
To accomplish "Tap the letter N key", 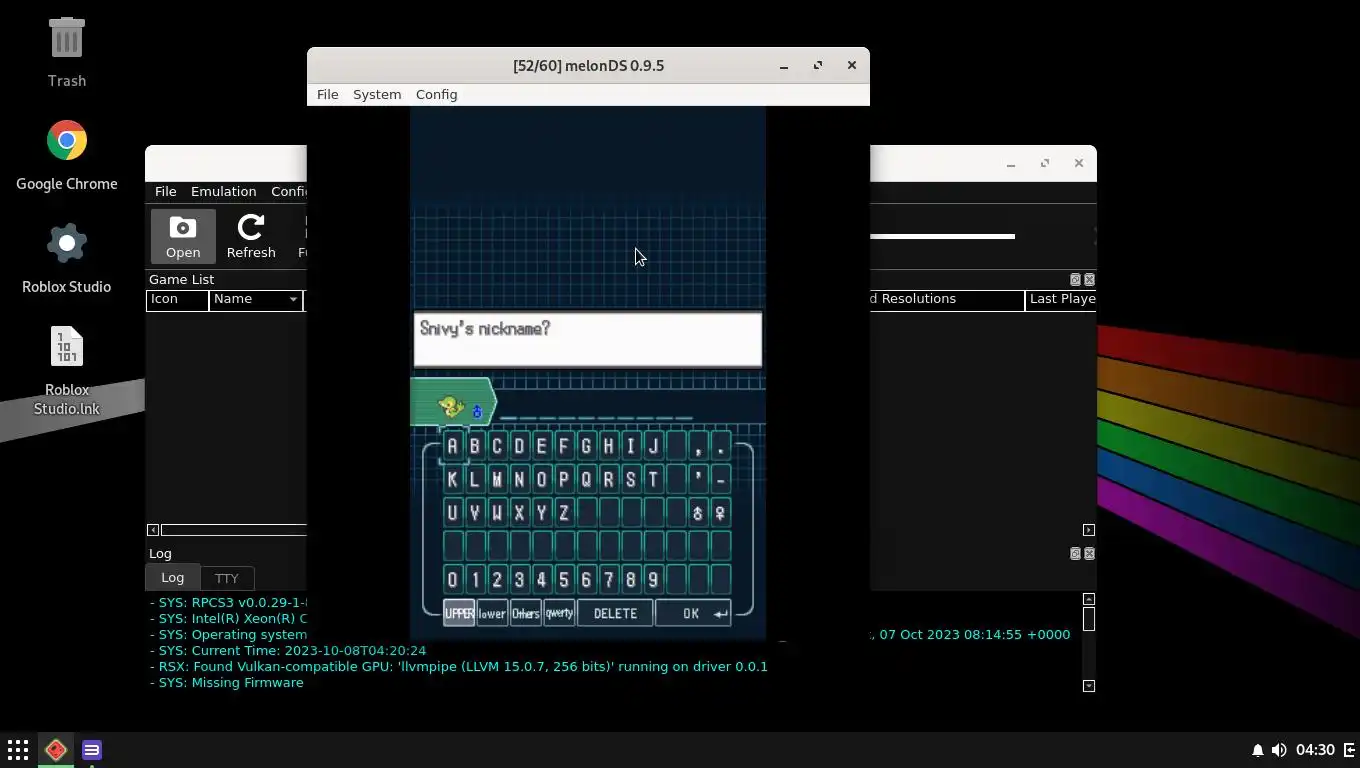I will pyautogui.click(x=519, y=479).
